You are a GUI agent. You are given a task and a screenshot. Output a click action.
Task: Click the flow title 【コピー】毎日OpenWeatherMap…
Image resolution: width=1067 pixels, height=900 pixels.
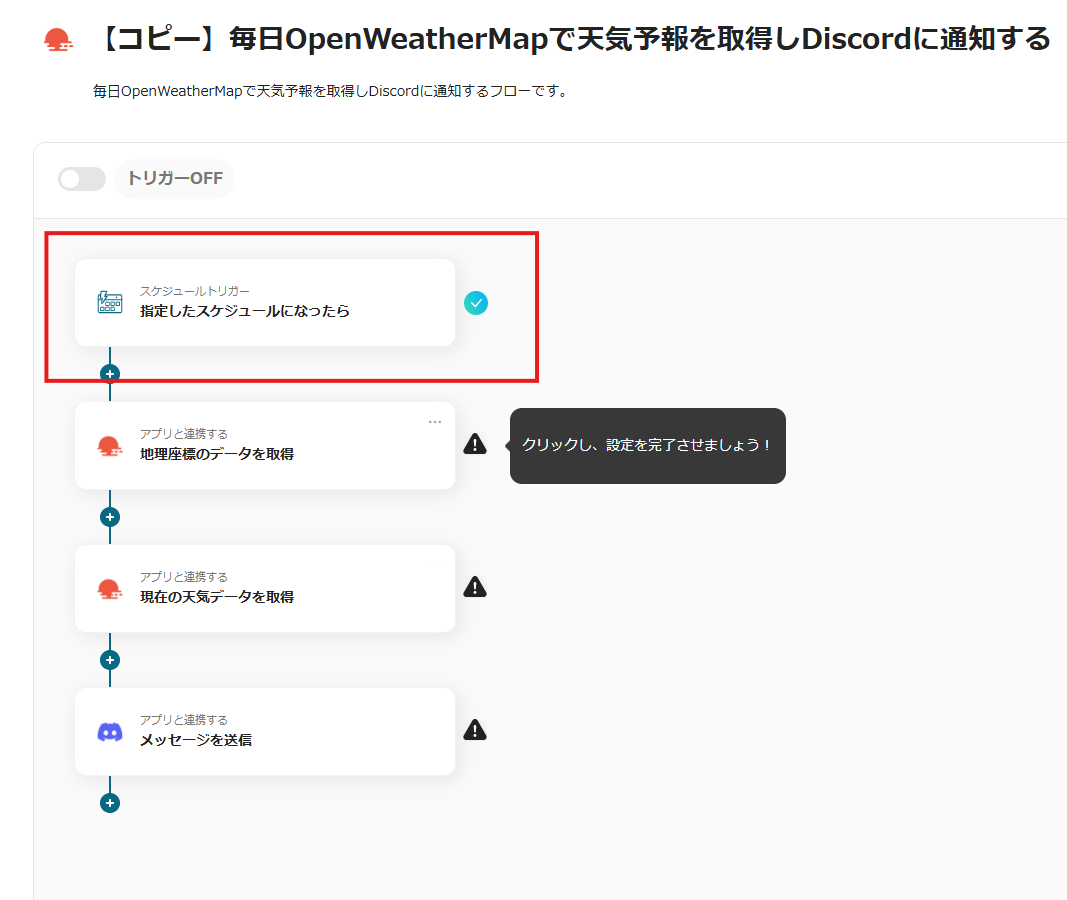574,39
